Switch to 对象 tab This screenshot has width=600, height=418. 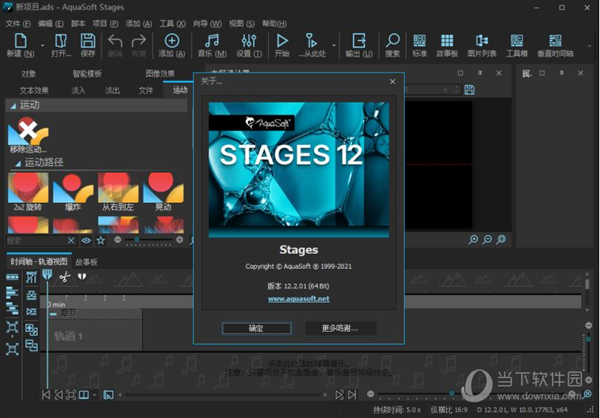tap(28, 73)
